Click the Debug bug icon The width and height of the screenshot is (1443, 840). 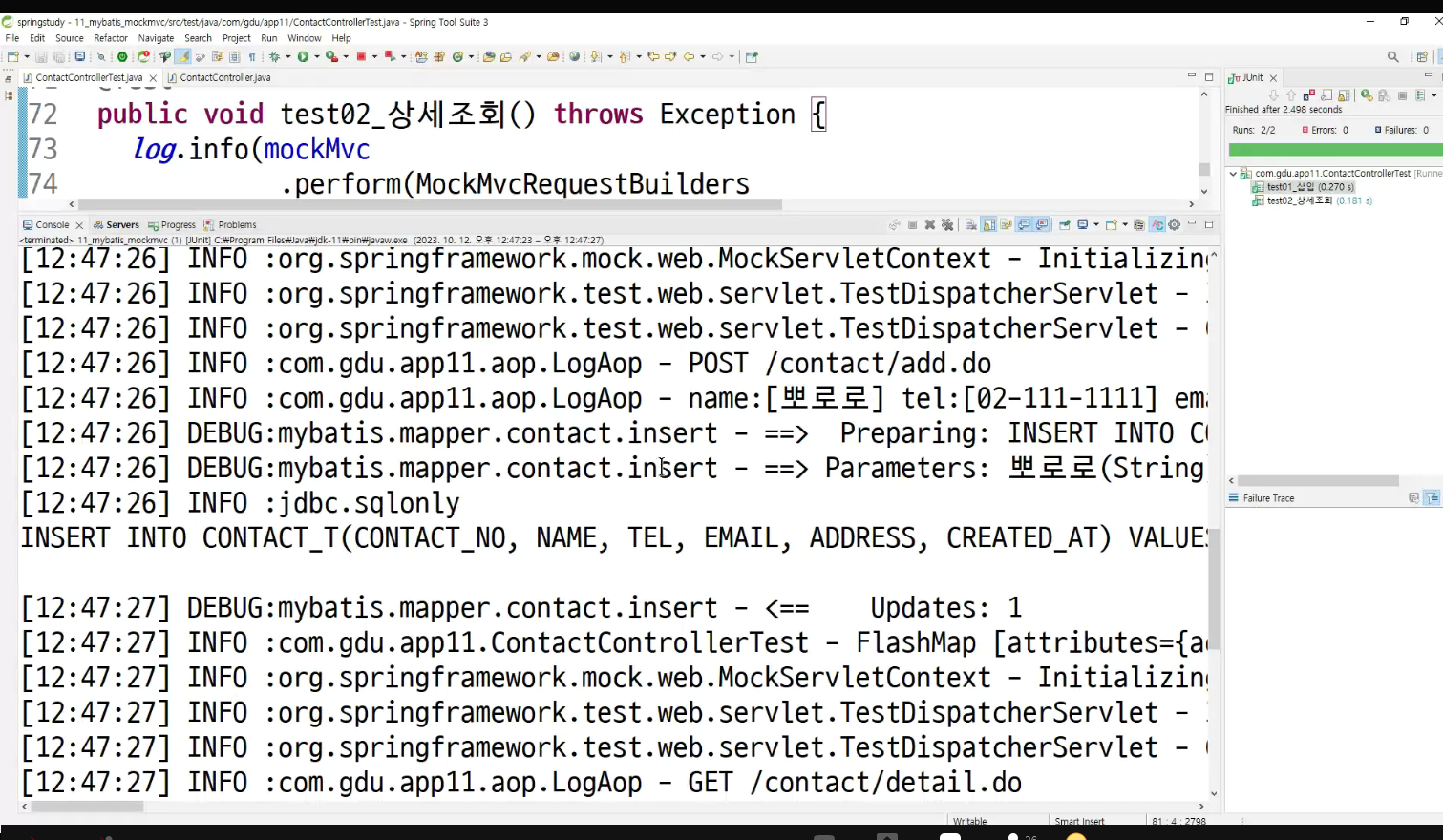[274, 57]
